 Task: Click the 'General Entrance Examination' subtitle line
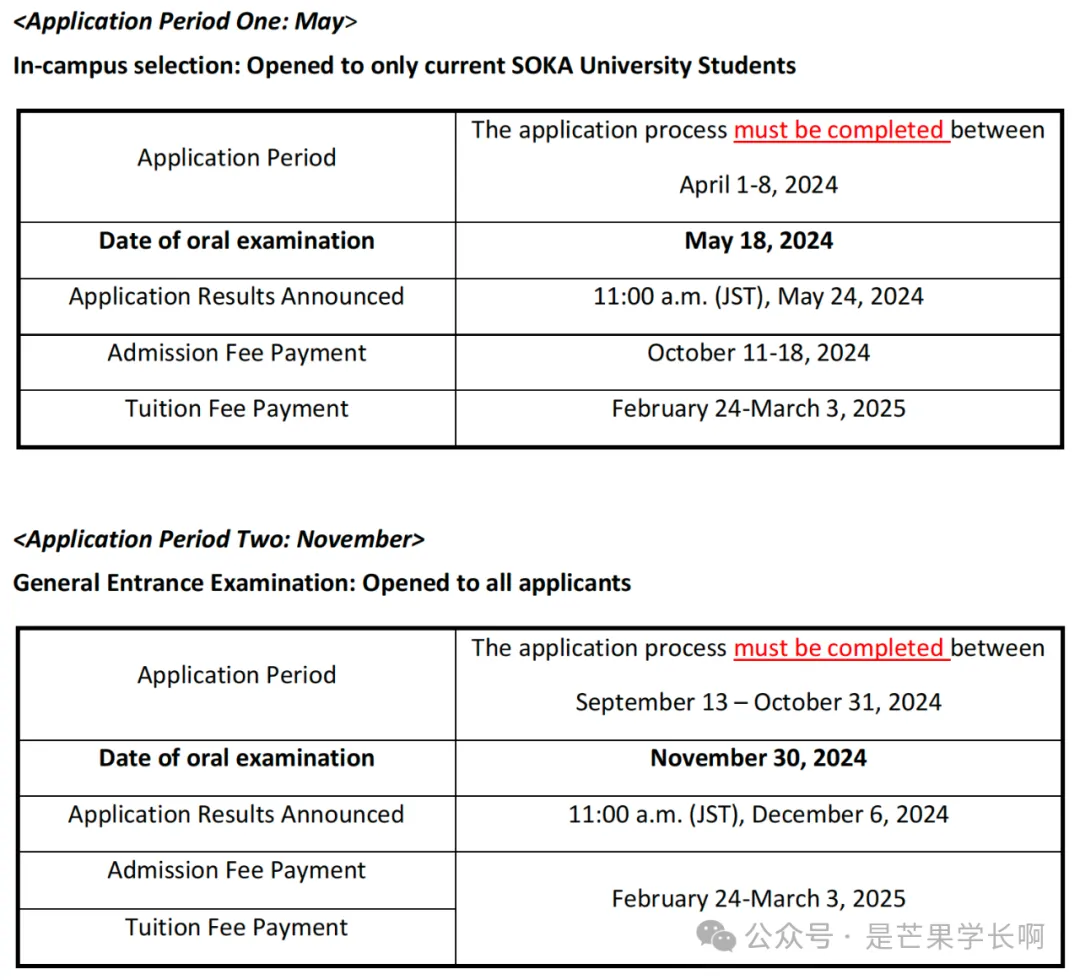(x=322, y=583)
